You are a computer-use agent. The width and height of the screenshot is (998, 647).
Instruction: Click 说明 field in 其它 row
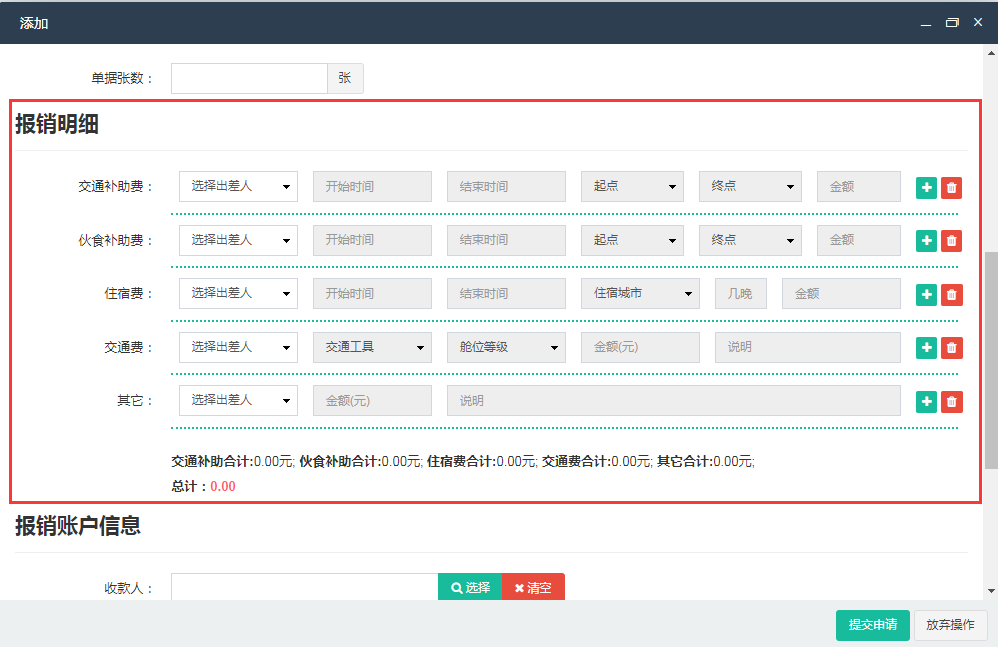pyautogui.click(x=674, y=400)
